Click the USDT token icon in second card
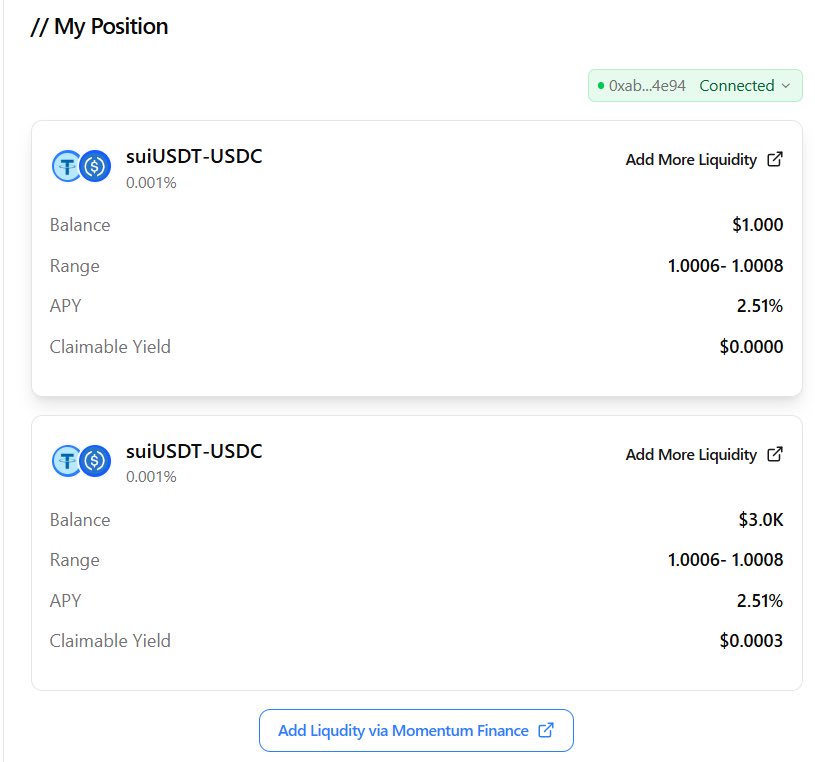This screenshot has width=815, height=762. [67, 461]
